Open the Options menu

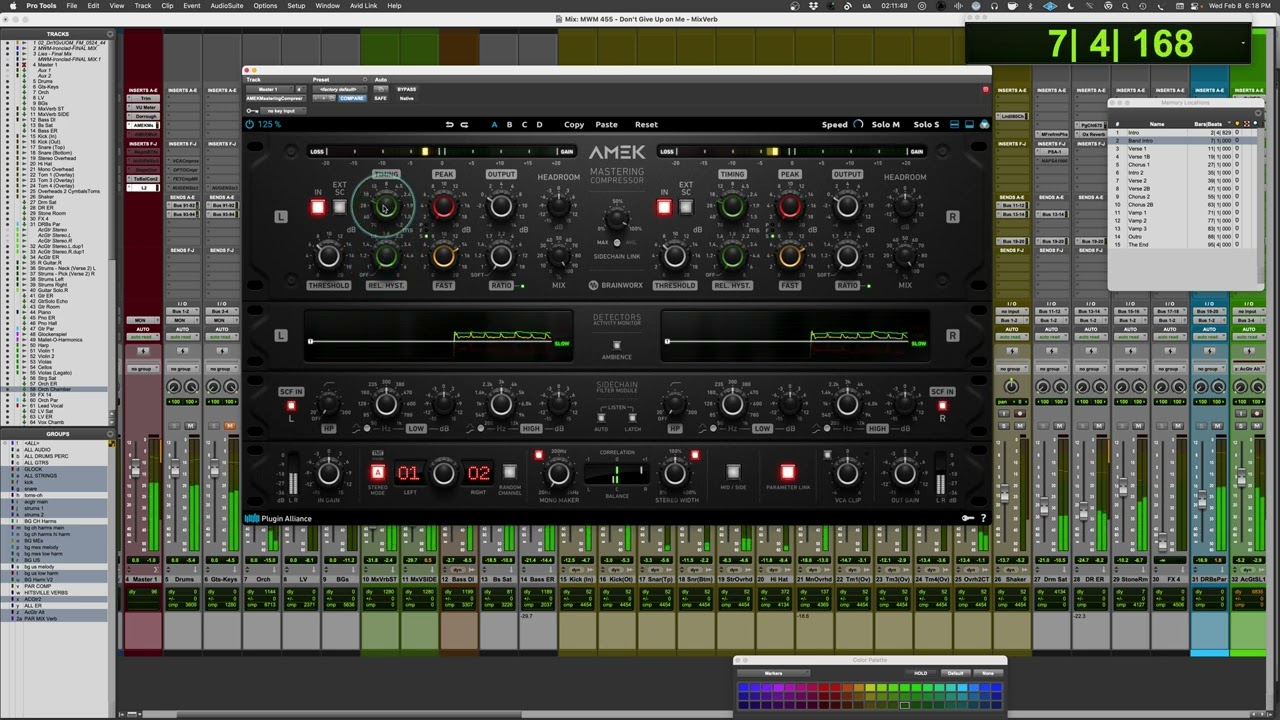(265, 6)
